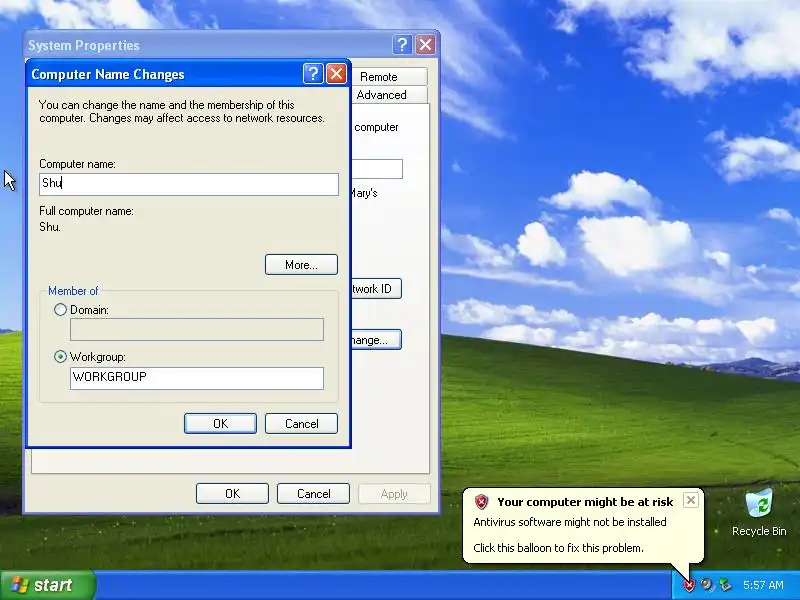This screenshot has width=800, height=600.
Task: Click the red shield icon in balloon
Action: (481, 502)
